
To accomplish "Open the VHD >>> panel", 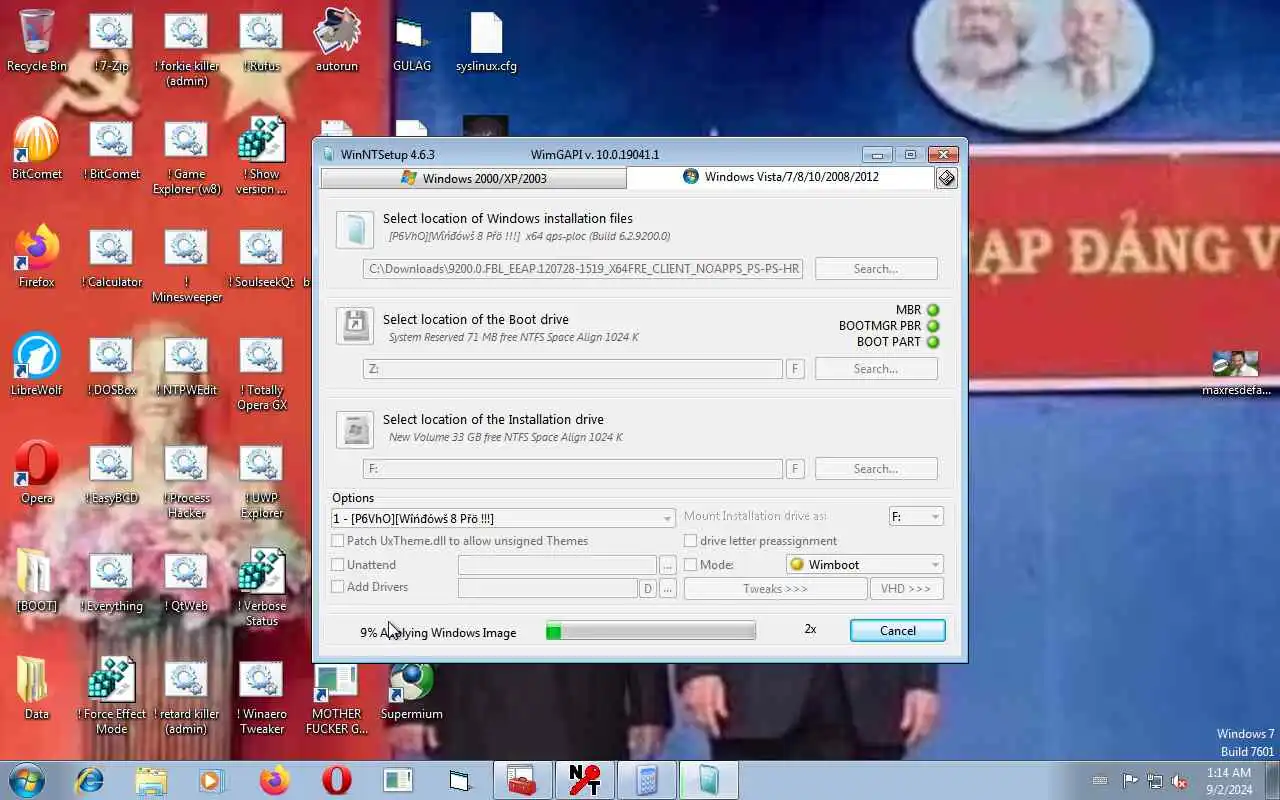I will (x=906, y=589).
